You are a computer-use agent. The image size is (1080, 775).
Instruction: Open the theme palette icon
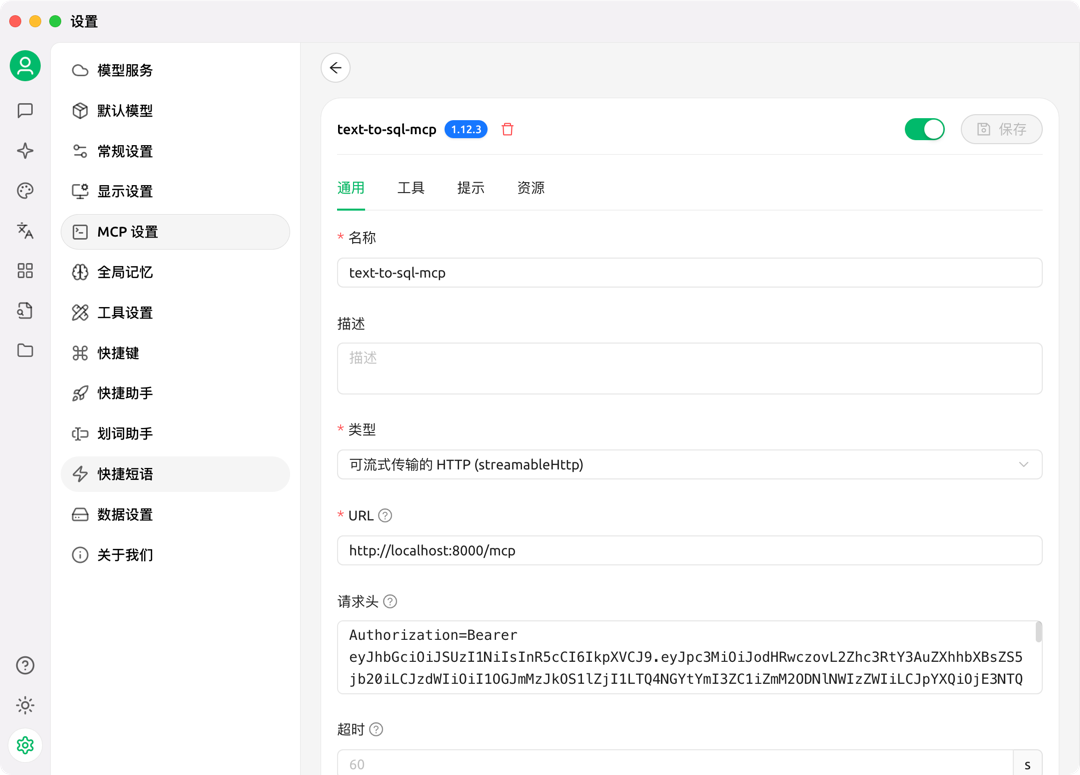point(24,190)
